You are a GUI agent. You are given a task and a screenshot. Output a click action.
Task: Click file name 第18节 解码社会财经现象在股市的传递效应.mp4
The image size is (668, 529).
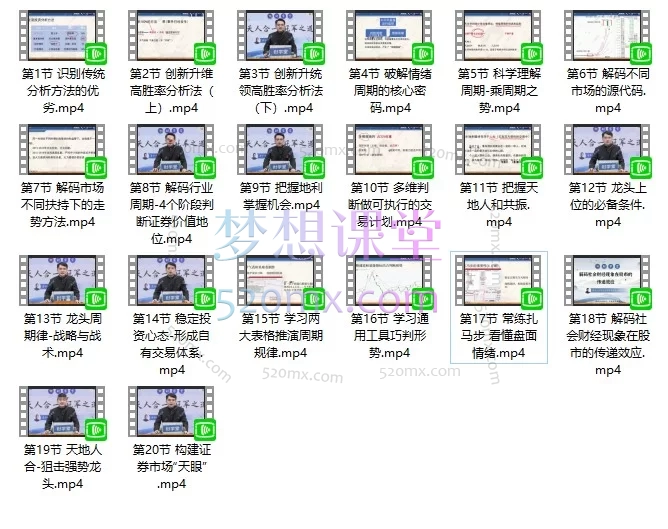coord(608,344)
